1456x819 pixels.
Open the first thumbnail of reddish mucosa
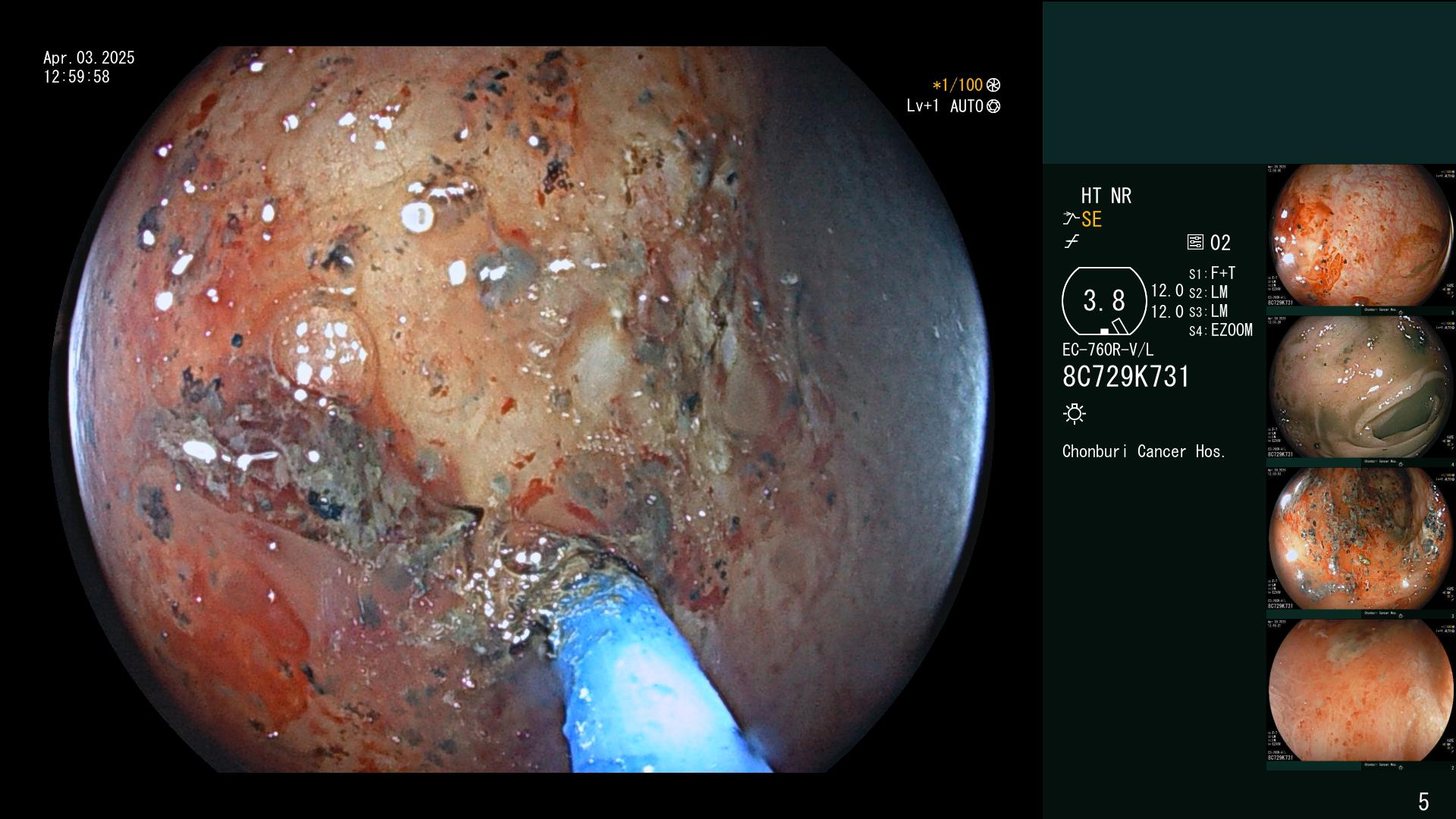(x=1360, y=236)
